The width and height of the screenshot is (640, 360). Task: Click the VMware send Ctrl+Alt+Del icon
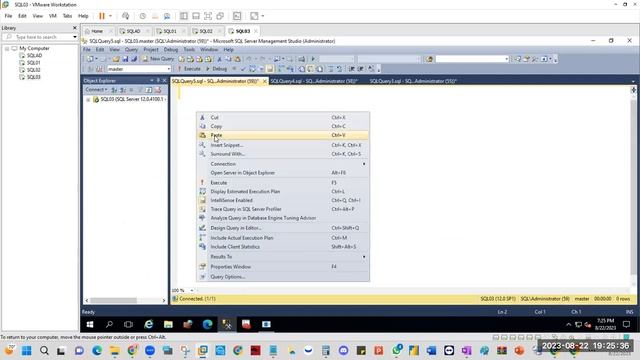126,16
